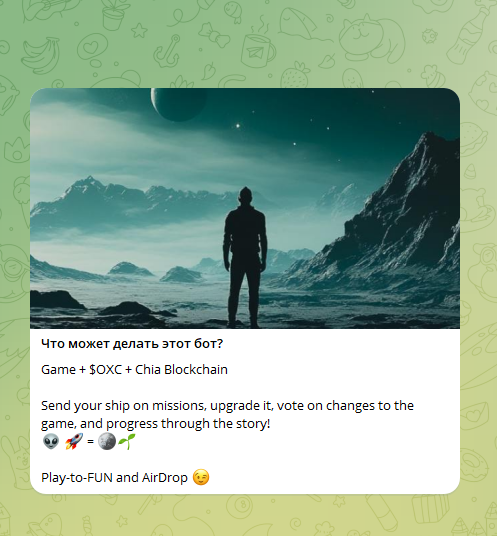Click the gray moon emoji
497x536 pixels.
107,441
